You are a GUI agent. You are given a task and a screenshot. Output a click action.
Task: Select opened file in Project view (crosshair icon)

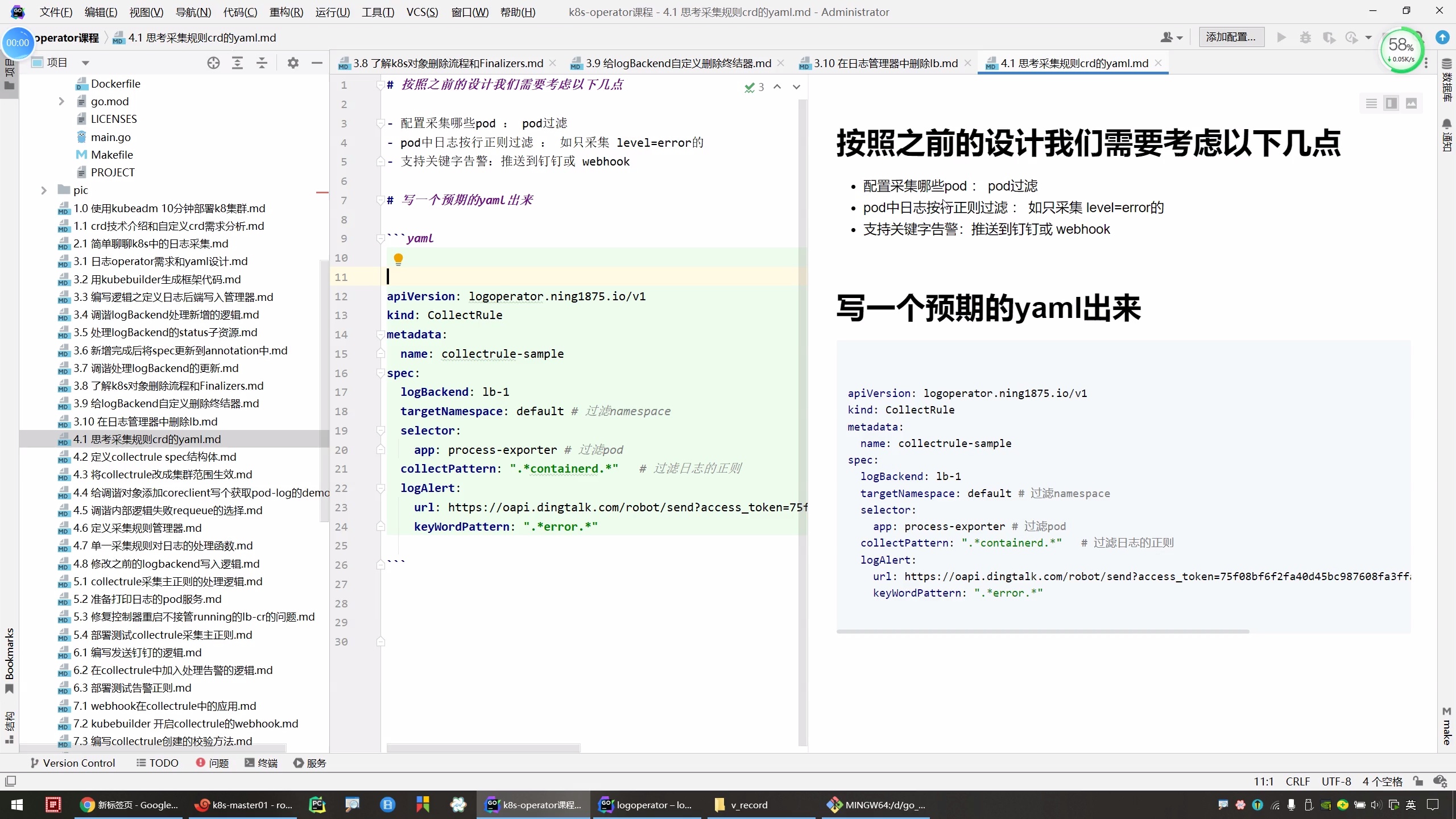coord(213,63)
